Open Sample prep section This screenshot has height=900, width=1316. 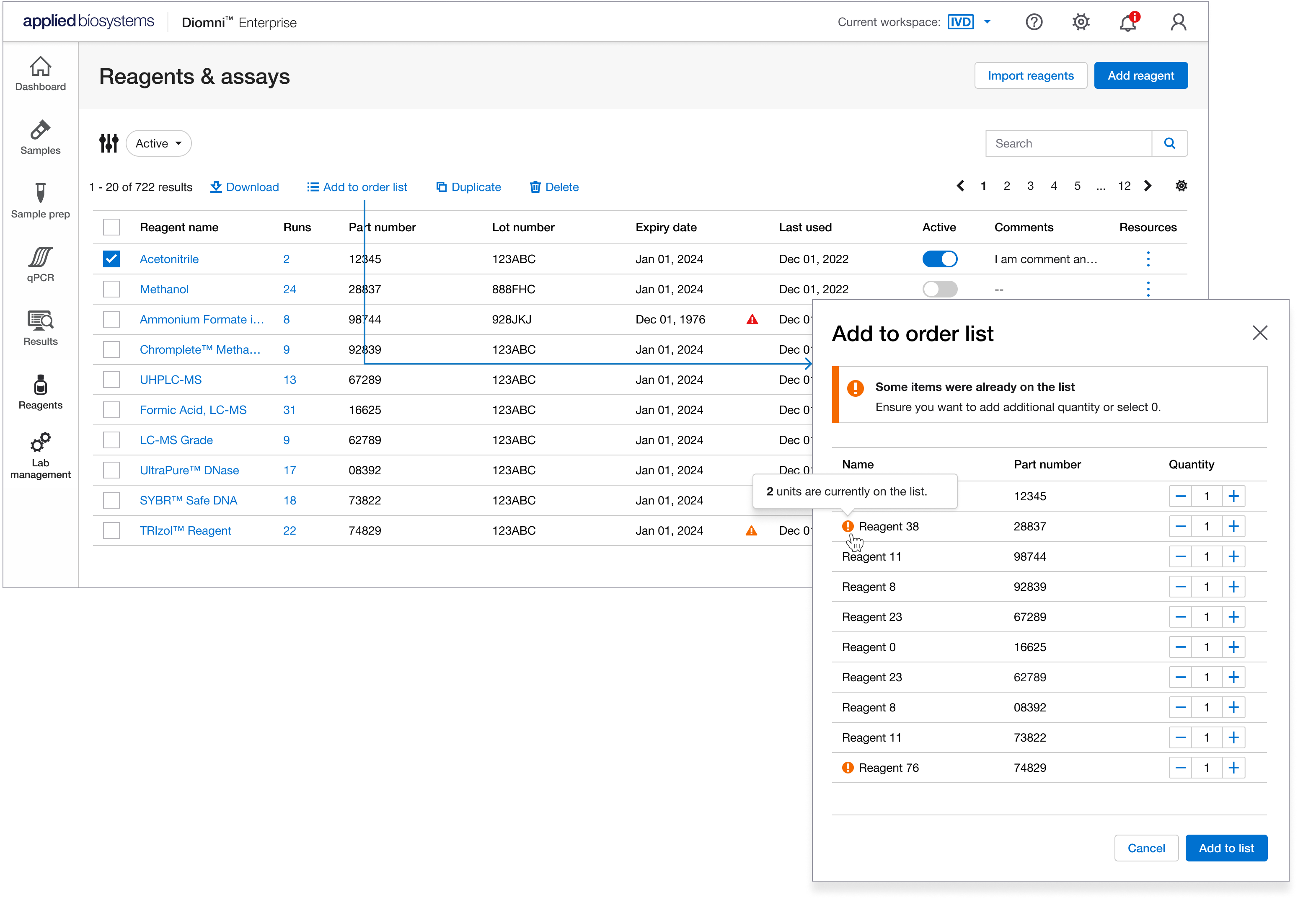(40, 201)
